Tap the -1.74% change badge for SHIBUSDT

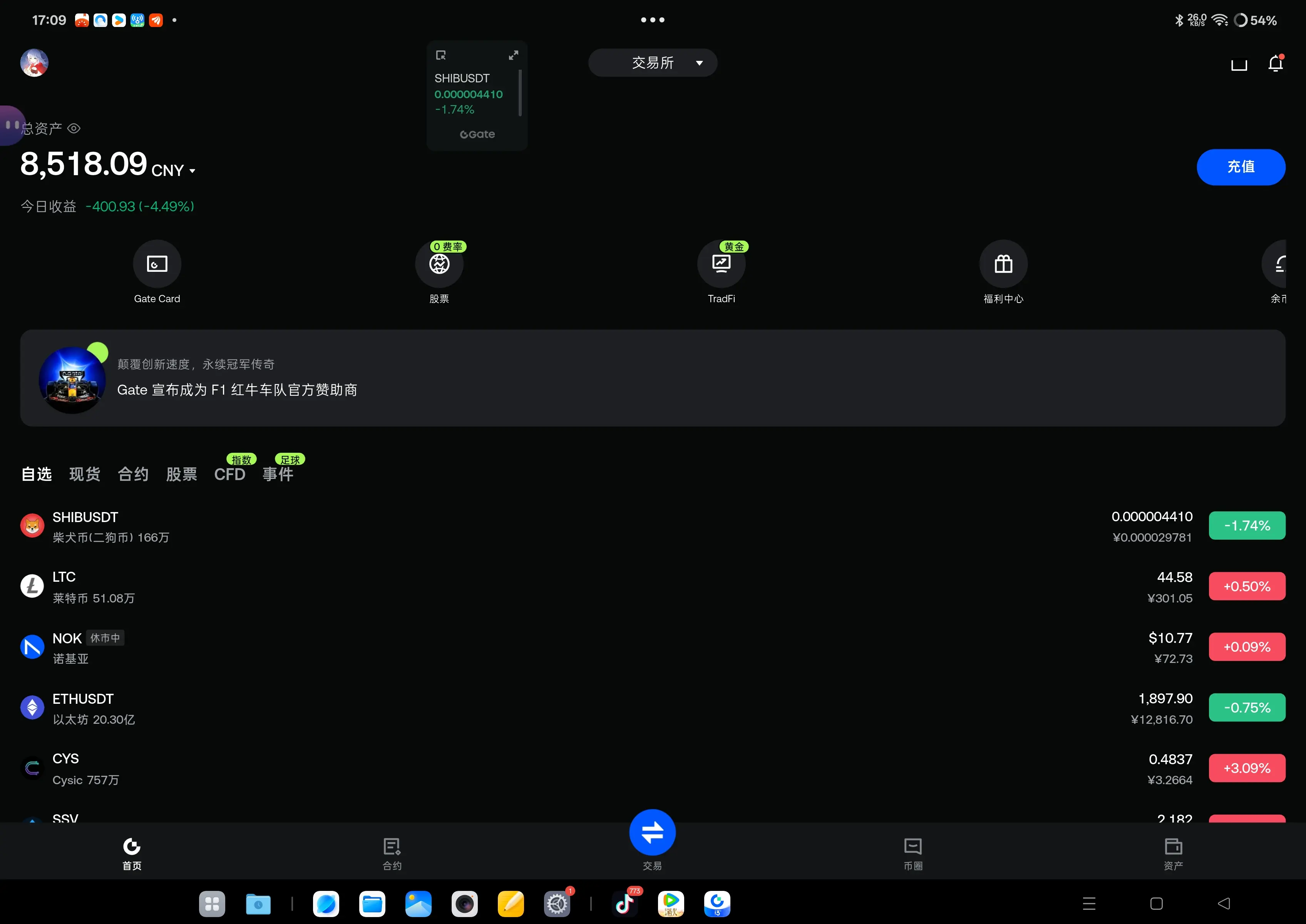pos(1247,526)
